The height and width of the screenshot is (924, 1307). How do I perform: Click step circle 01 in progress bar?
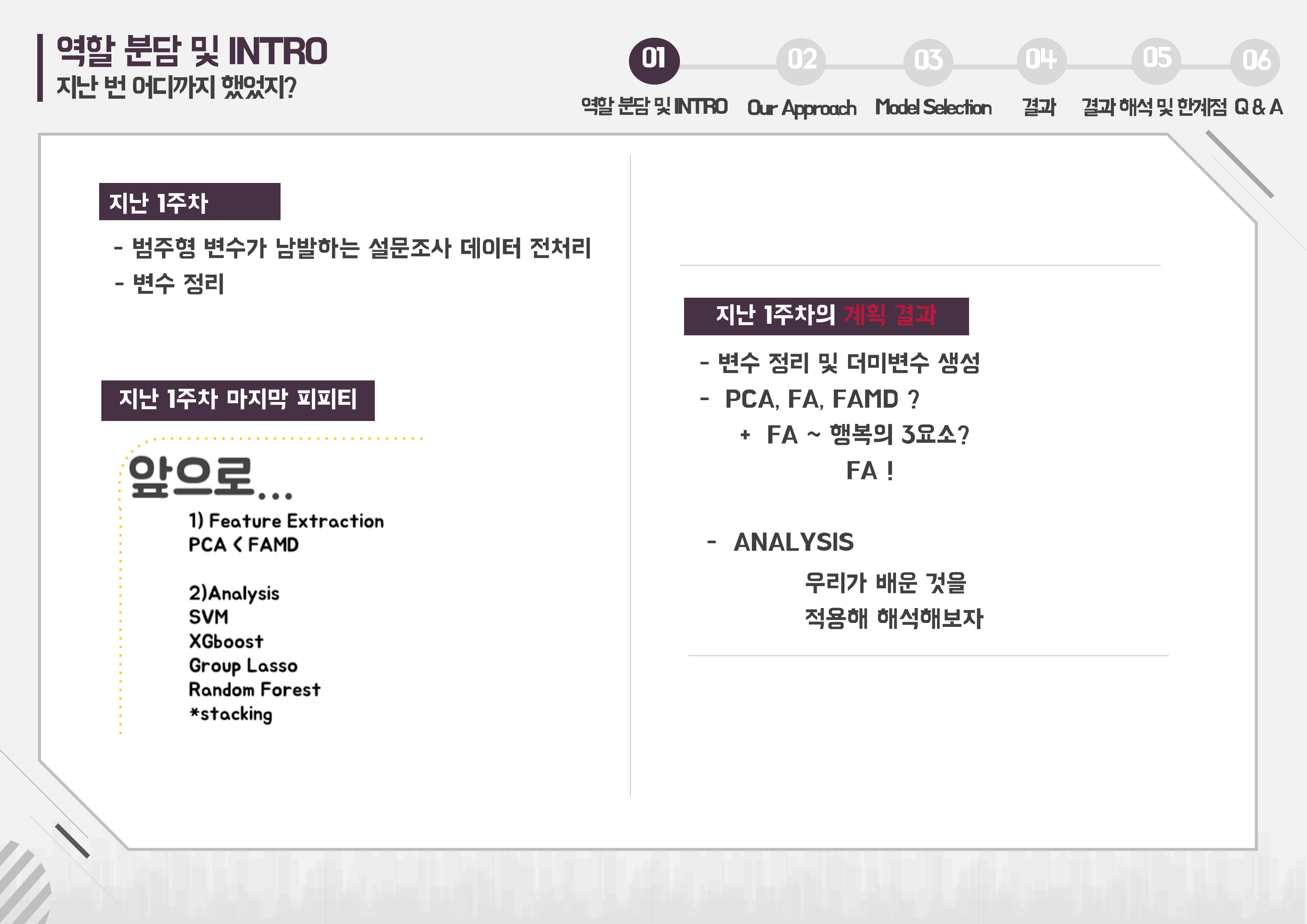point(653,60)
